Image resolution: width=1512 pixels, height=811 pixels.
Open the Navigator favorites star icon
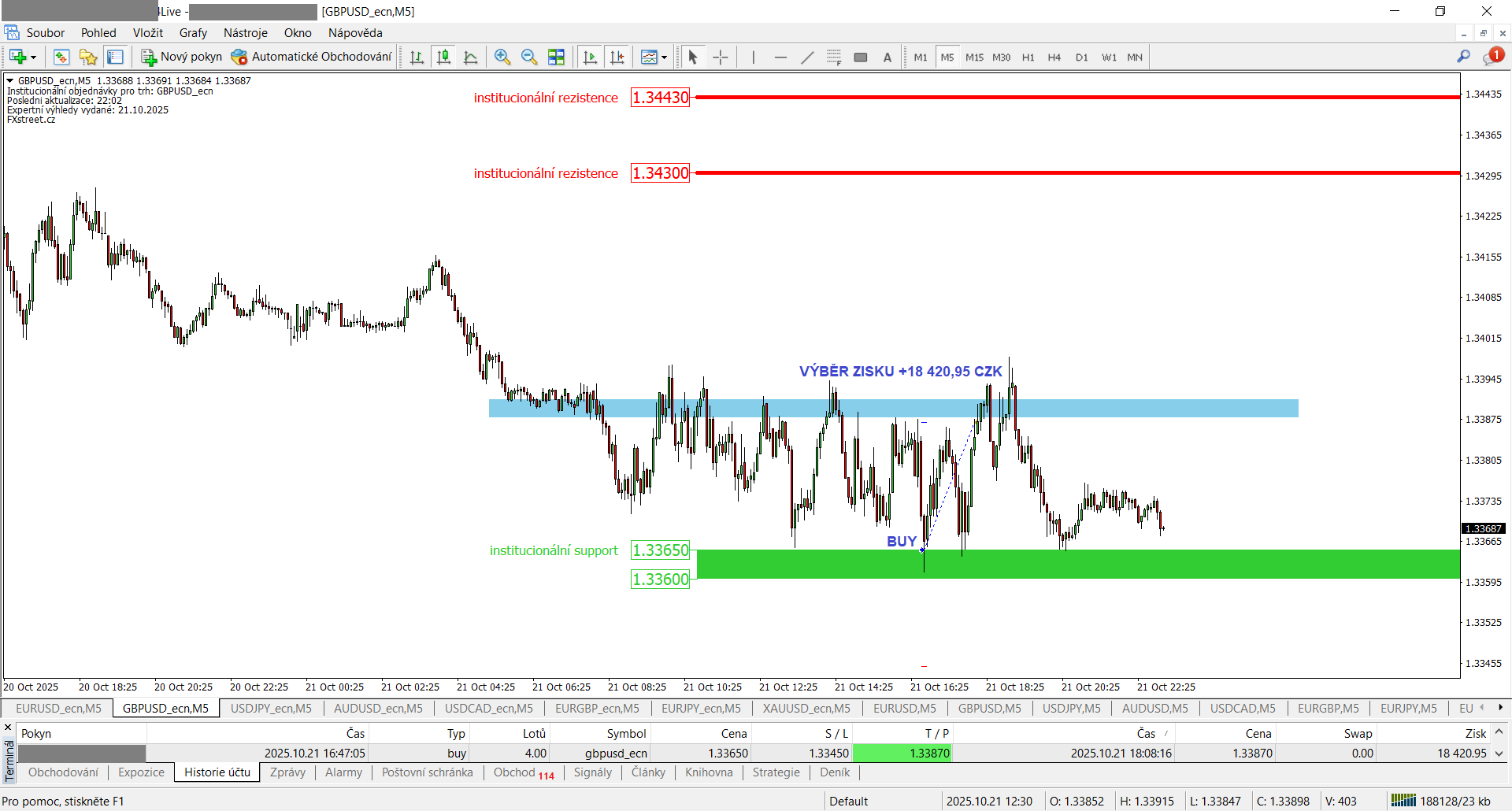[x=88, y=57]
